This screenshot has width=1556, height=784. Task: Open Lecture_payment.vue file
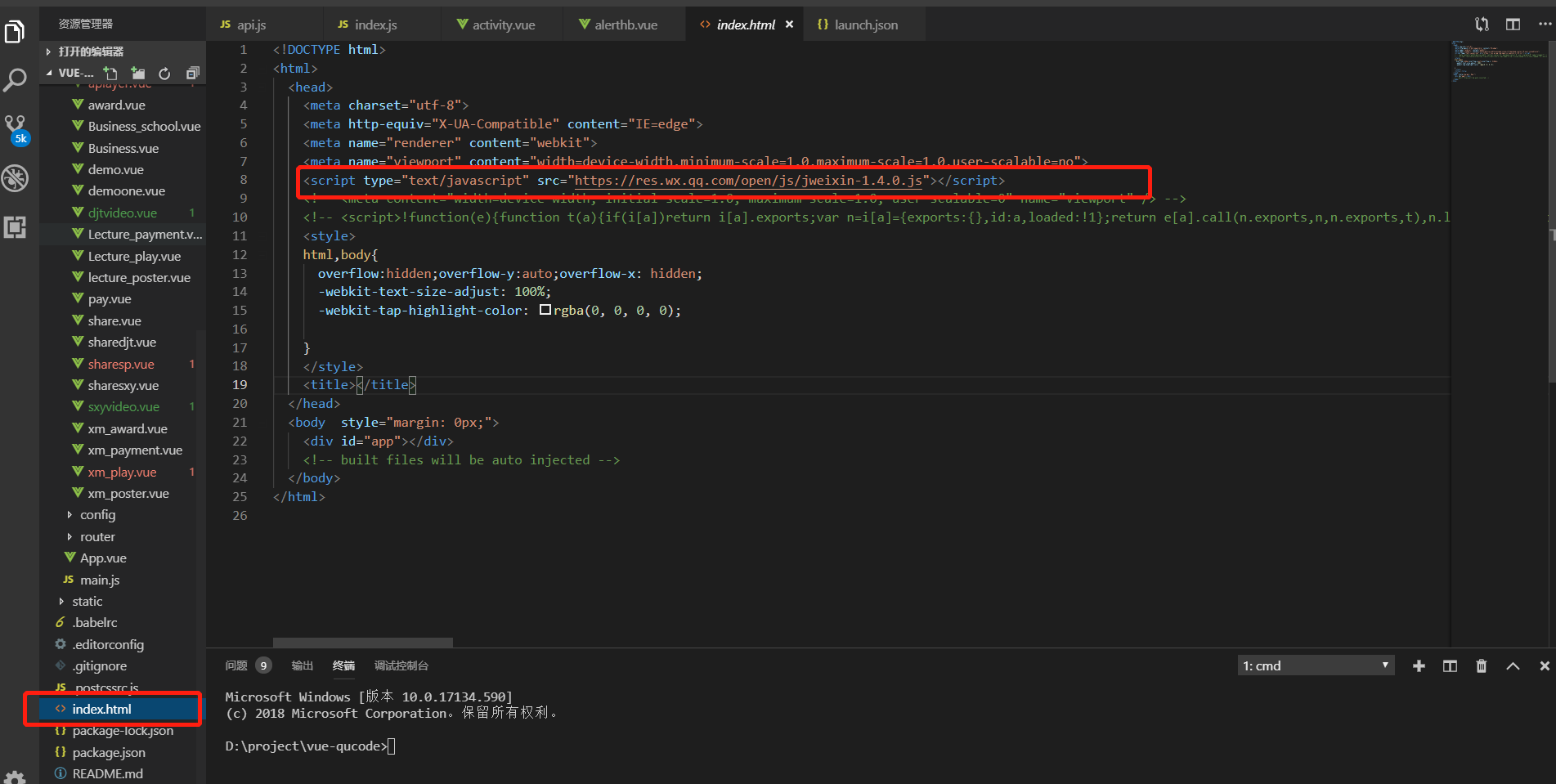145,235
